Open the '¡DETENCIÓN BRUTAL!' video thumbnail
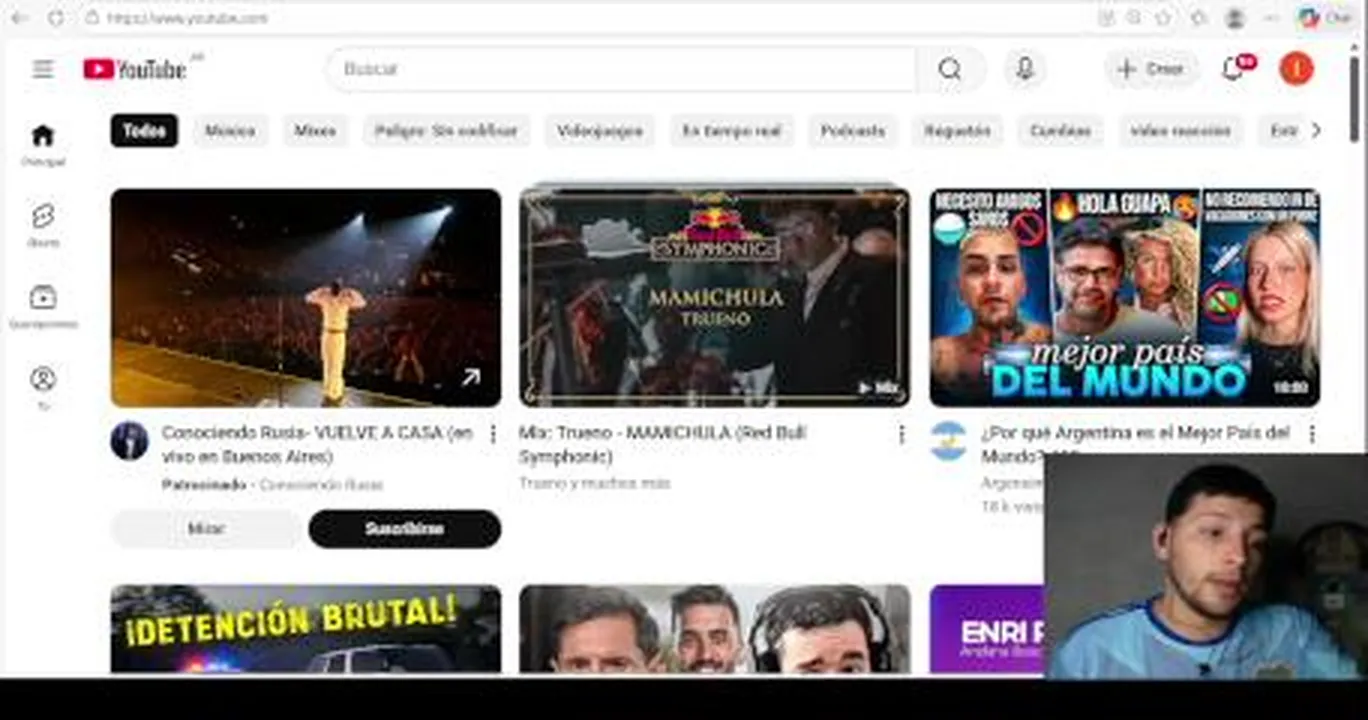Viewport: 1368px width, 720px height. (x=306, y=629)
